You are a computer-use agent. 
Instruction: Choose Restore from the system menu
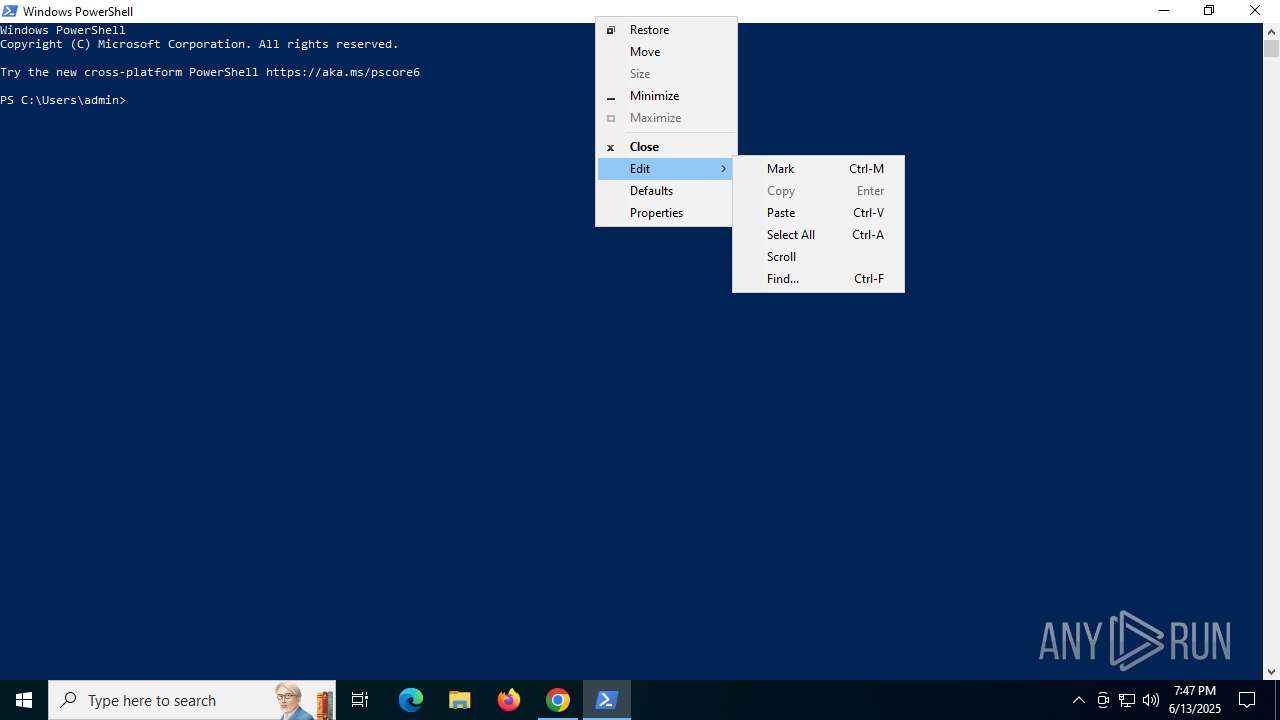[666, 30]
